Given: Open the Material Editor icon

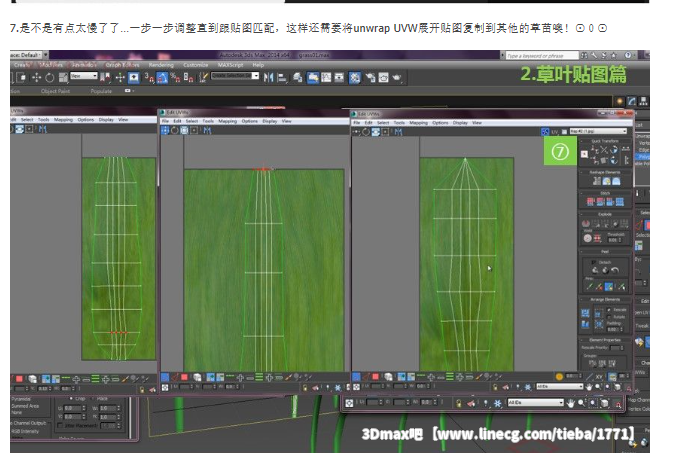Looking at the screenshot, I should click(355, 77).
